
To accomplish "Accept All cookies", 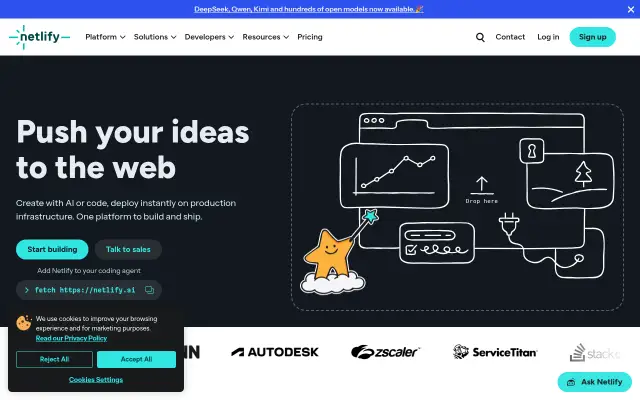I will point(136,359).
